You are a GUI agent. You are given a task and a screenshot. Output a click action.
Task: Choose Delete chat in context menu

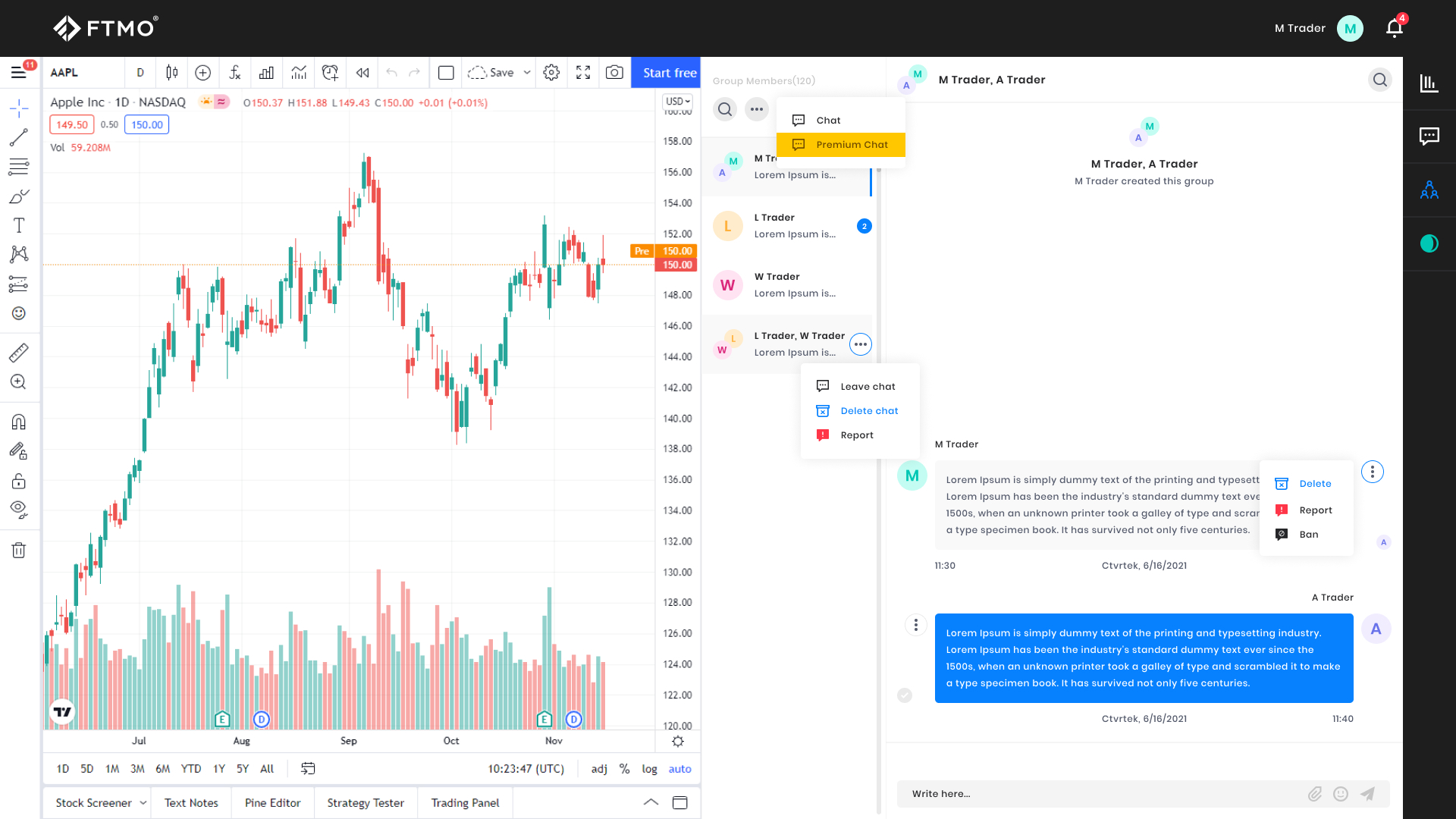[x=868, y=411]
